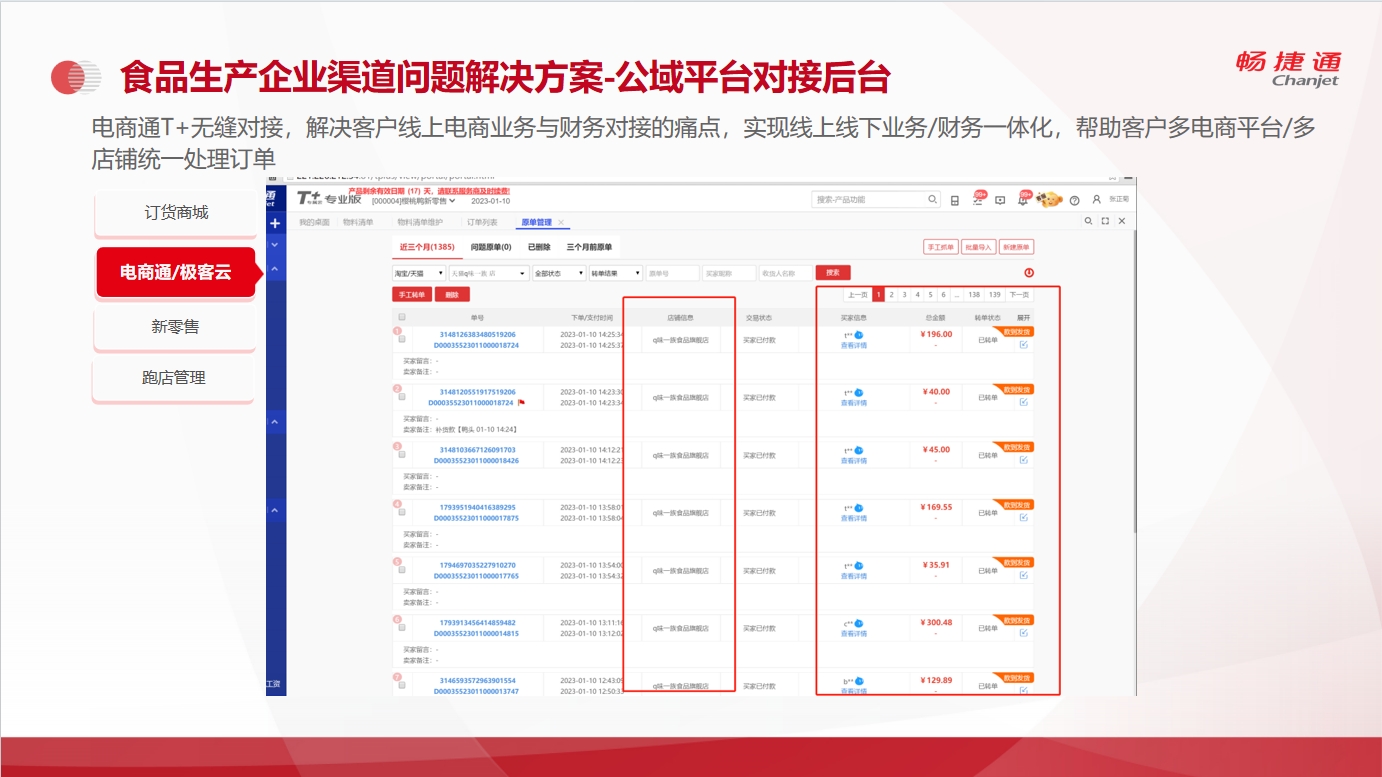Select the 问题原单(0) tab
This screenshot has width=1382, height=777.
pyautogui.click(x=491, y=247)
